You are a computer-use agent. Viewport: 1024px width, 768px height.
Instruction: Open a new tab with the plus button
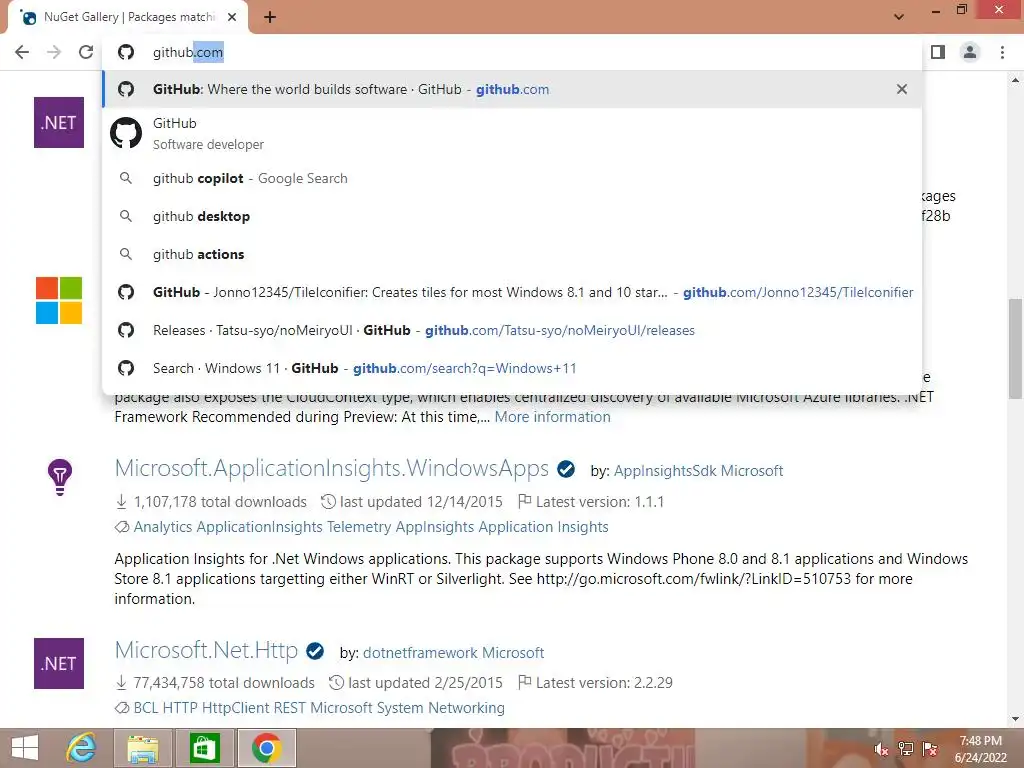270,18
